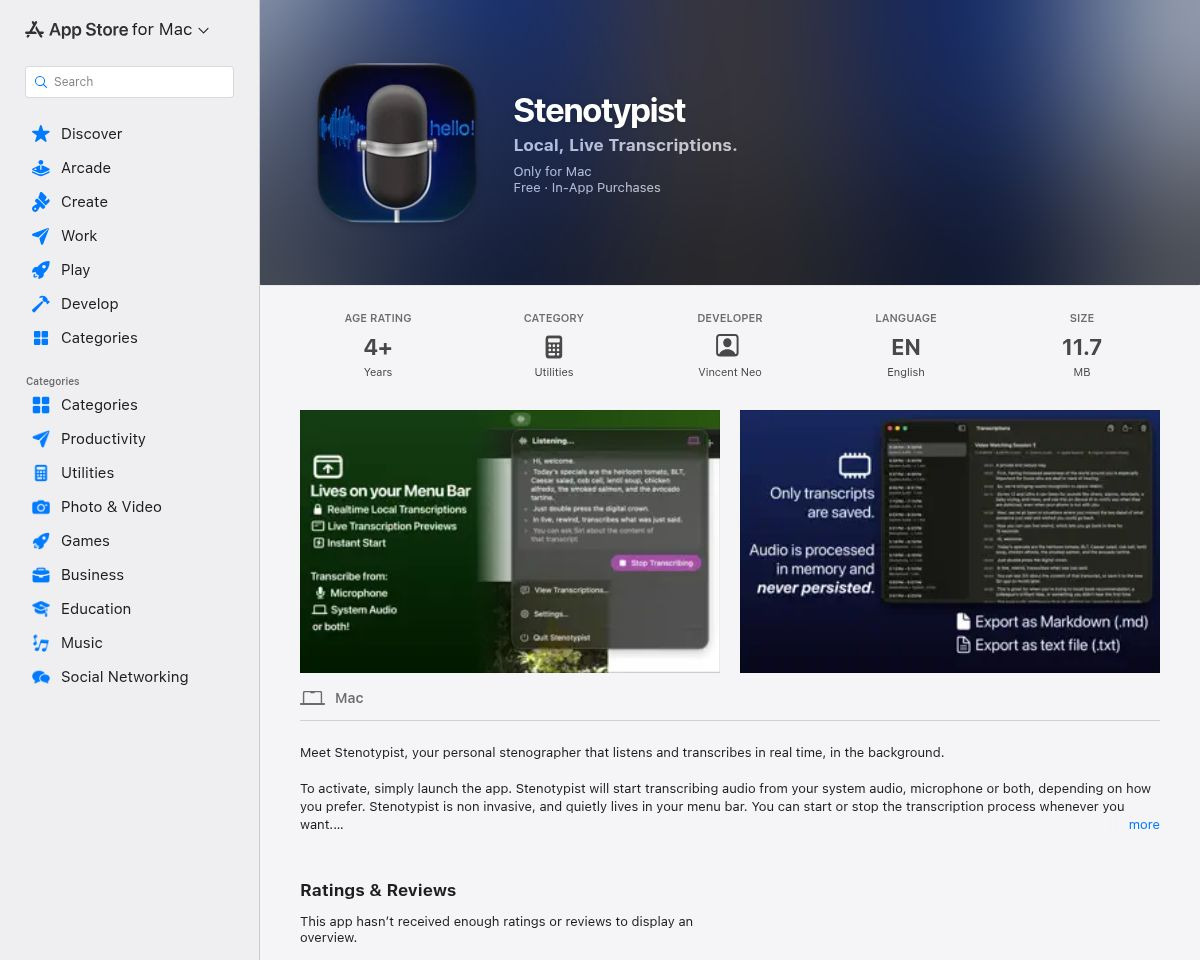The width and height of the screenshot is (1200, 960).
Task: Click the search magnifying glass icon
Action: click(41, 82)
